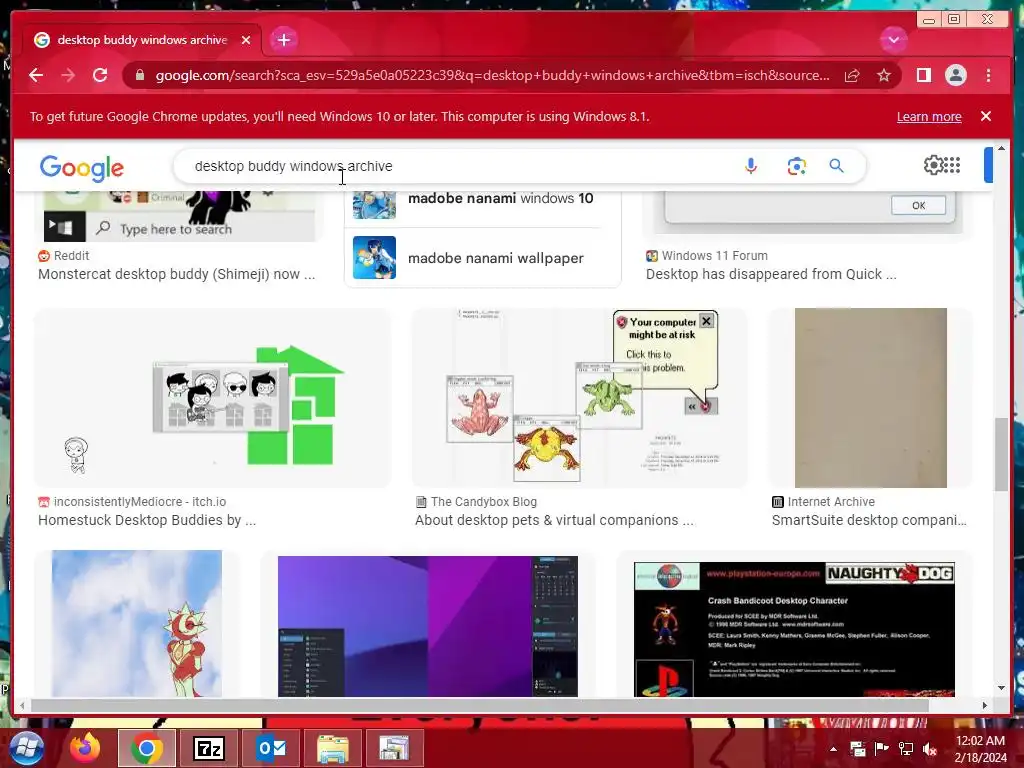This screenshot has height=768, width=1024.
Task: Start voice search with microphone
Action: click(x=750, y=166)
